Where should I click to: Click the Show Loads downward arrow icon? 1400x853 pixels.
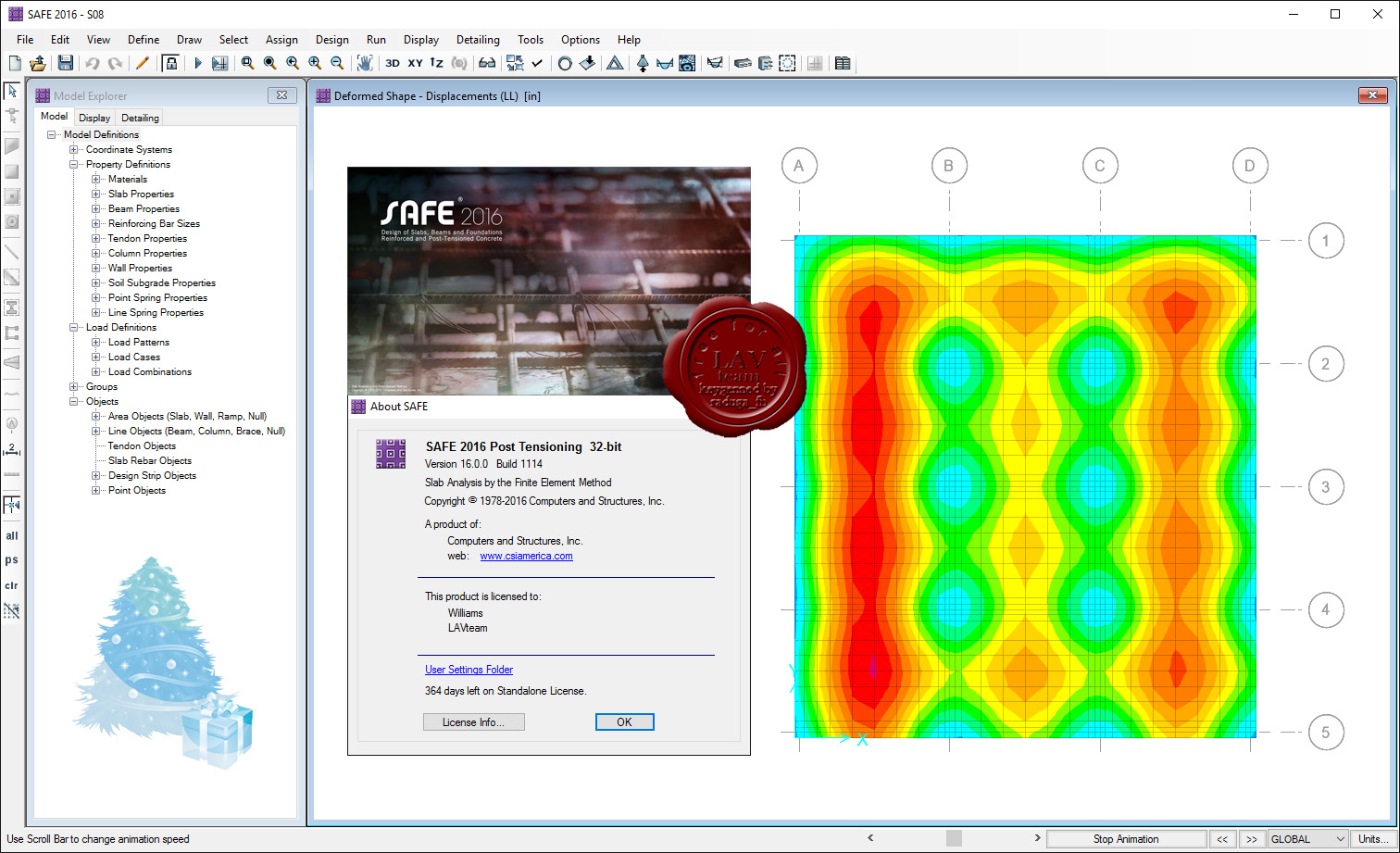coord(587,63)
